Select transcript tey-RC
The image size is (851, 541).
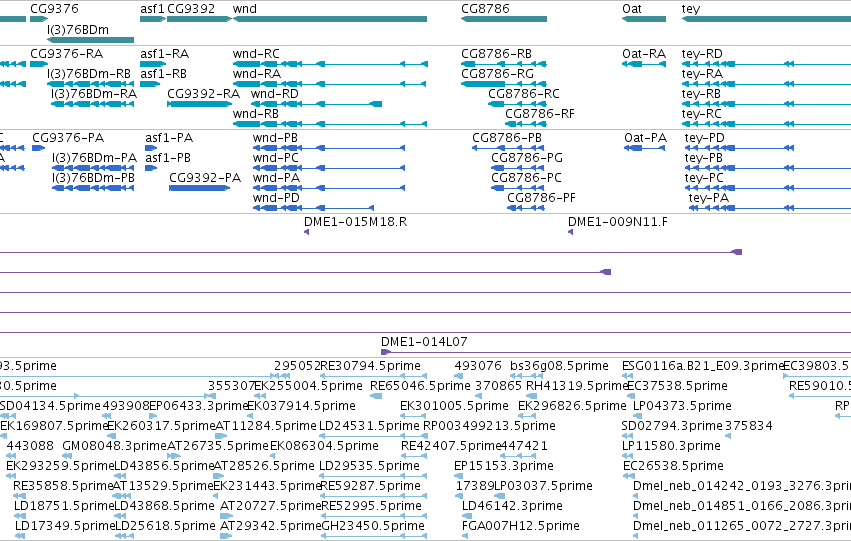pyautogui.click(x=702, y=114)
